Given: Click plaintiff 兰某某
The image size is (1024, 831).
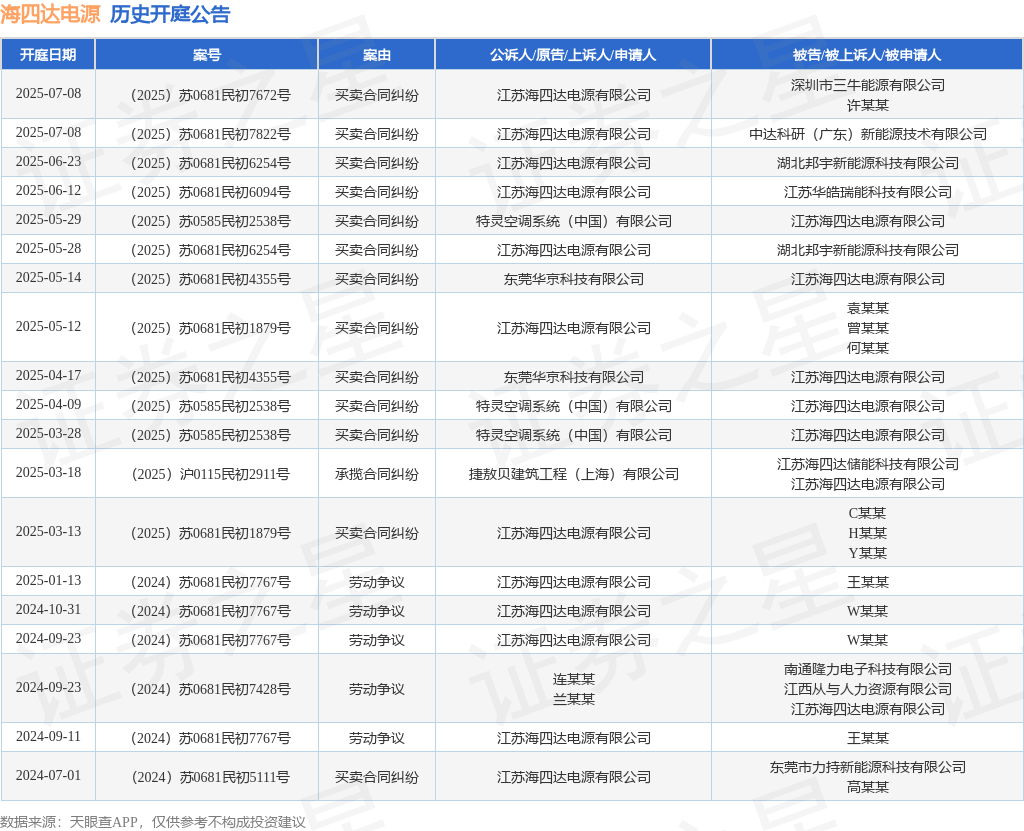Looking at the screenshot, I should [573, 700].
